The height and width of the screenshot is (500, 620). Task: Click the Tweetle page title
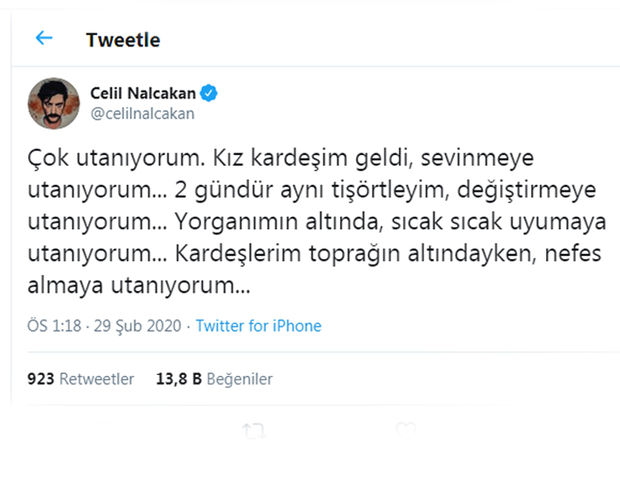pos(123,40)
